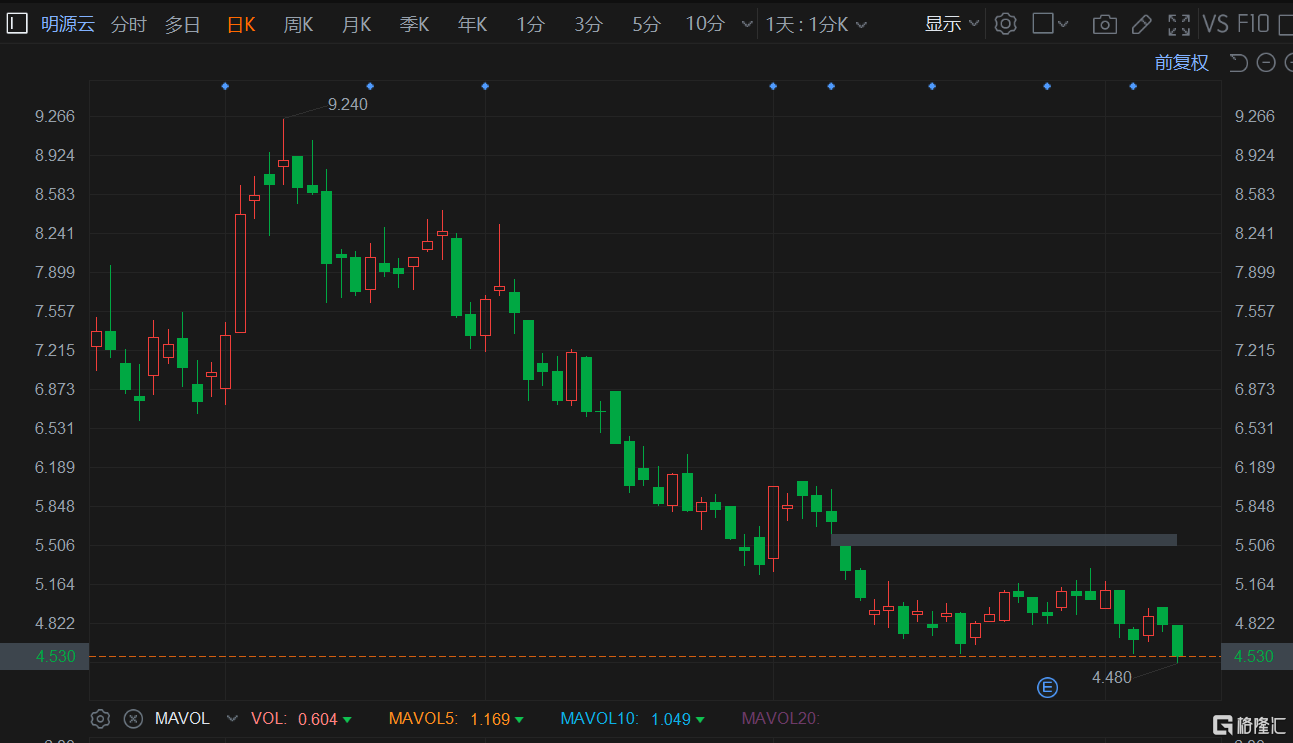Switch to the 10分 minute chart
The width and height of the screenshot is (1293, 743).
[x=705, y=24]
